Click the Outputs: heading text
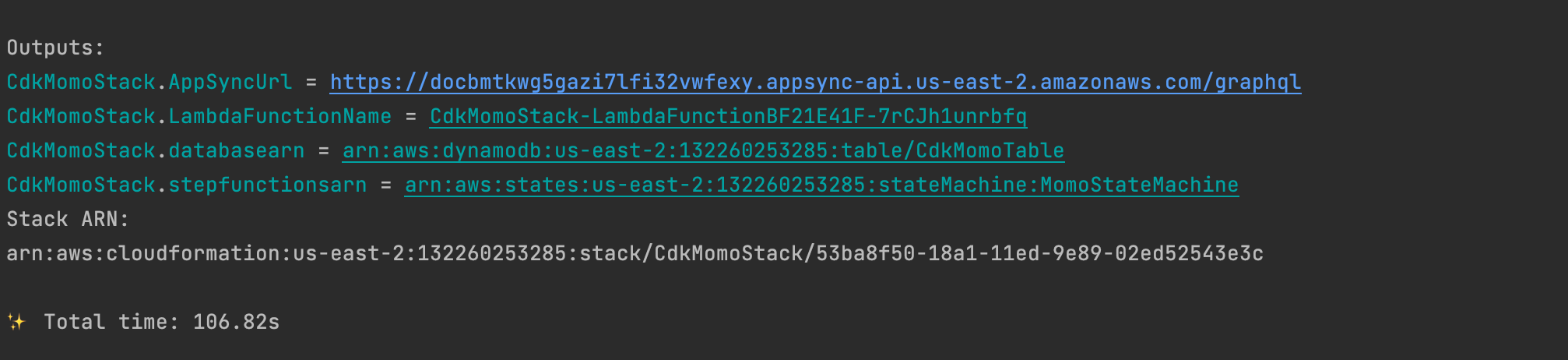 [55, 48]
